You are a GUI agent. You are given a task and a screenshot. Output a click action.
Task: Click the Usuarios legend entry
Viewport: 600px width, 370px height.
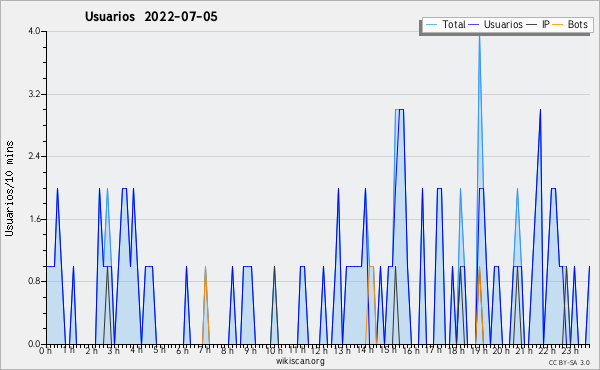pyautogui.click(x=496, y=24)
